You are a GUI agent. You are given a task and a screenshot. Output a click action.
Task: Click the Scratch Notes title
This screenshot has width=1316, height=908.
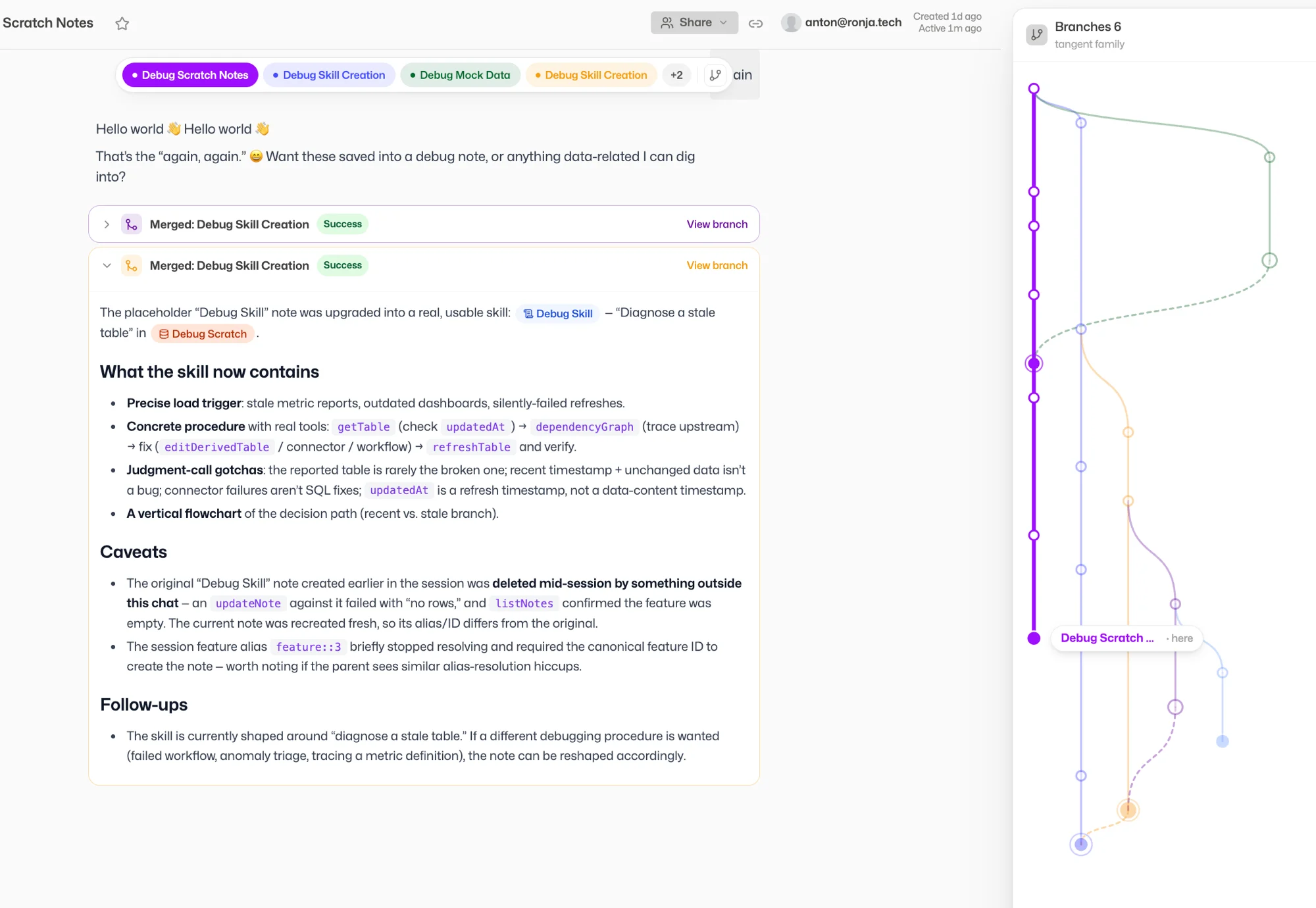click(48, 23)
